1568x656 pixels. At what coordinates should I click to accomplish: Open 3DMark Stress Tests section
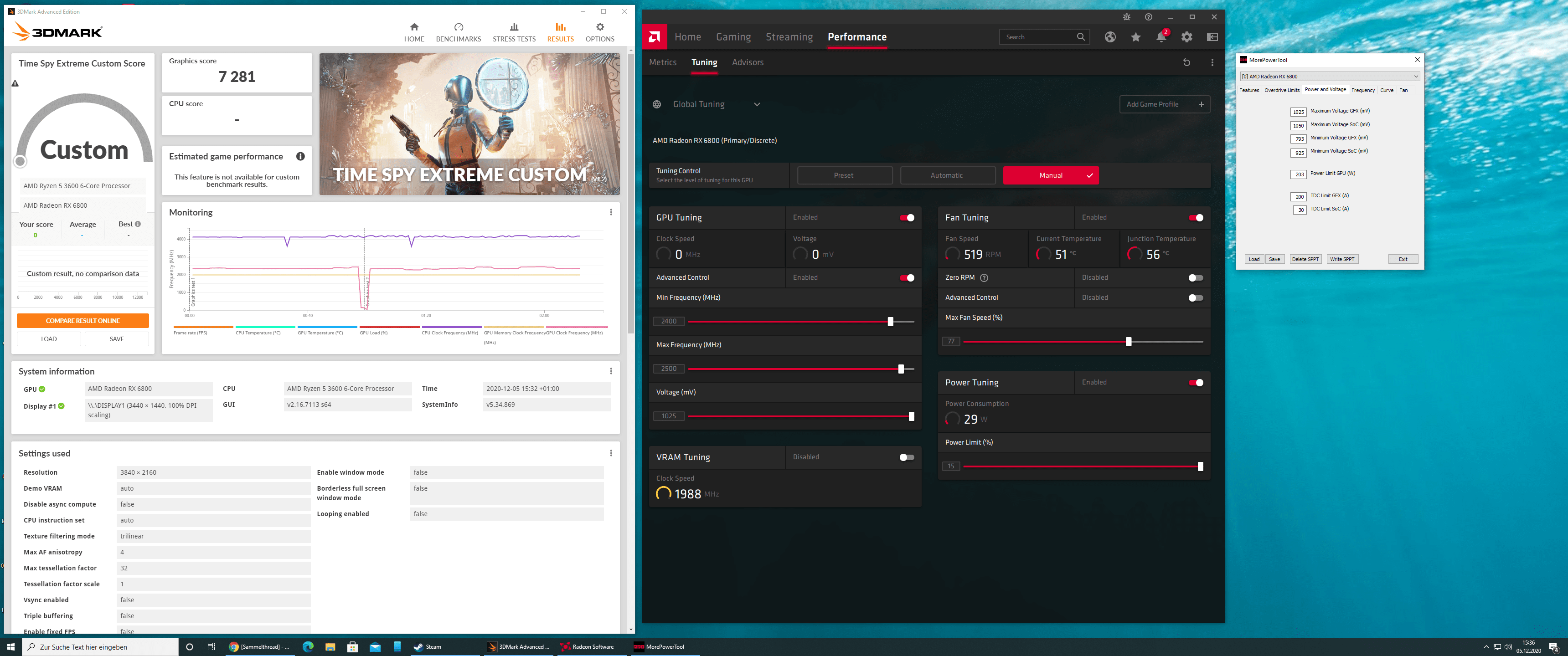514,32
